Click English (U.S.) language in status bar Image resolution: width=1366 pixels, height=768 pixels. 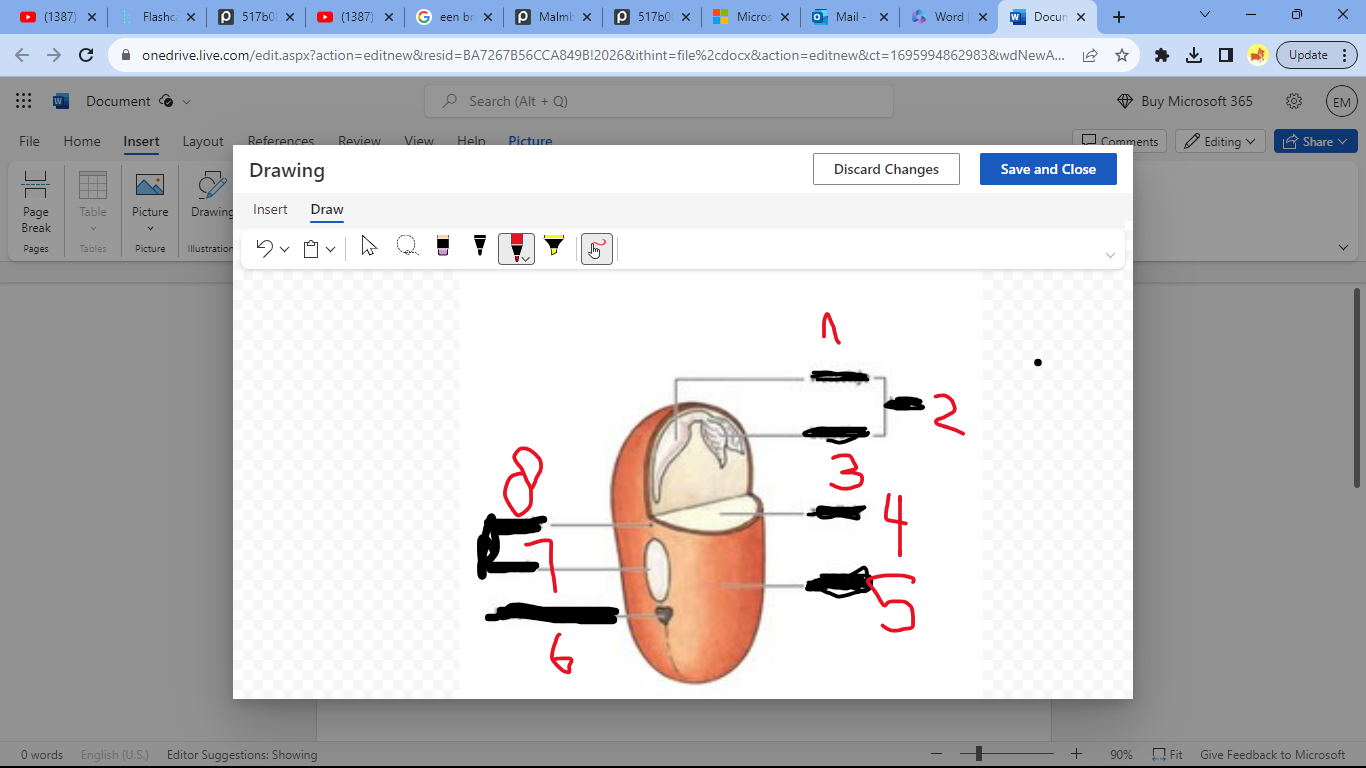pyautogui.click(x=115, y=755)
